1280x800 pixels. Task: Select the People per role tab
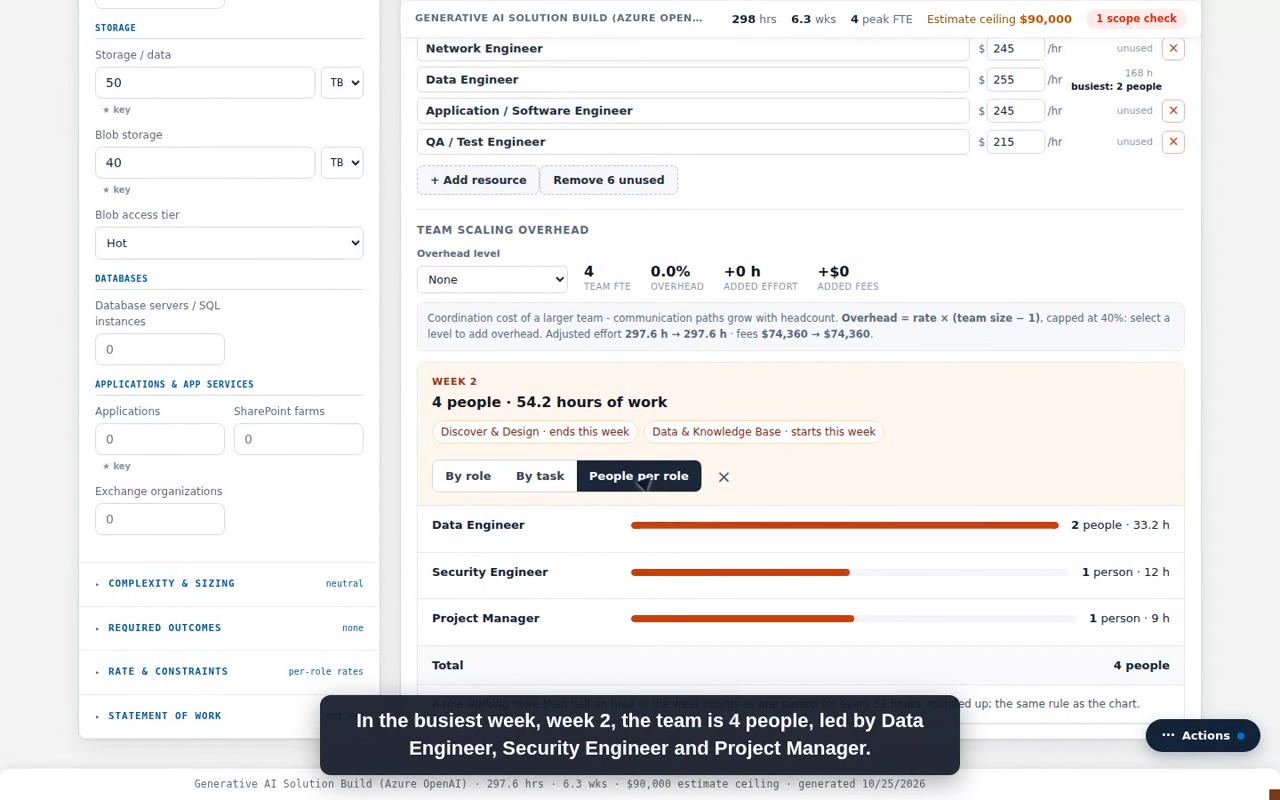639,476
